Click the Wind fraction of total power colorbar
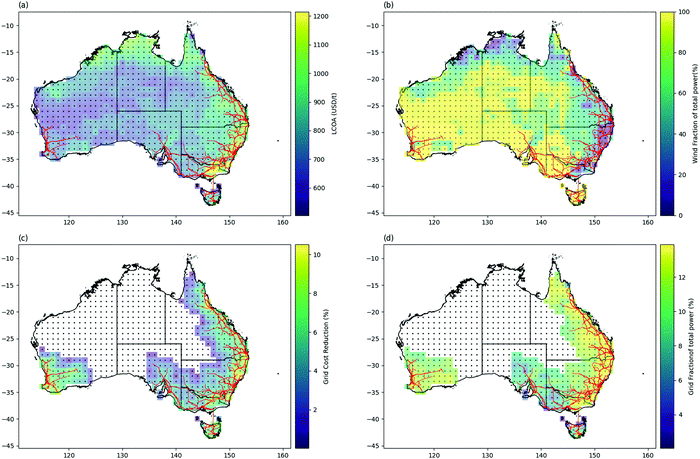Viewport: 700px width, 459px height. [x=667, y=113]
